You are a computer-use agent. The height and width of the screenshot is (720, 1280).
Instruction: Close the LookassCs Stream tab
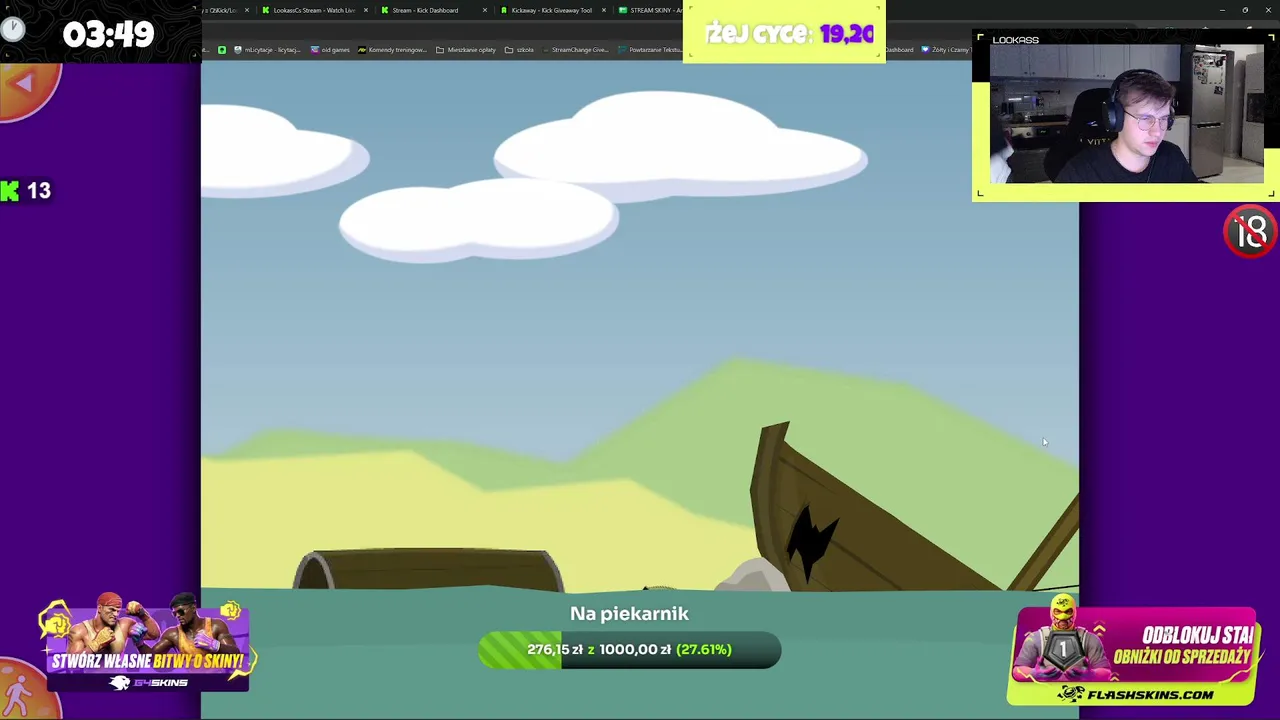(x=365, y=10)
